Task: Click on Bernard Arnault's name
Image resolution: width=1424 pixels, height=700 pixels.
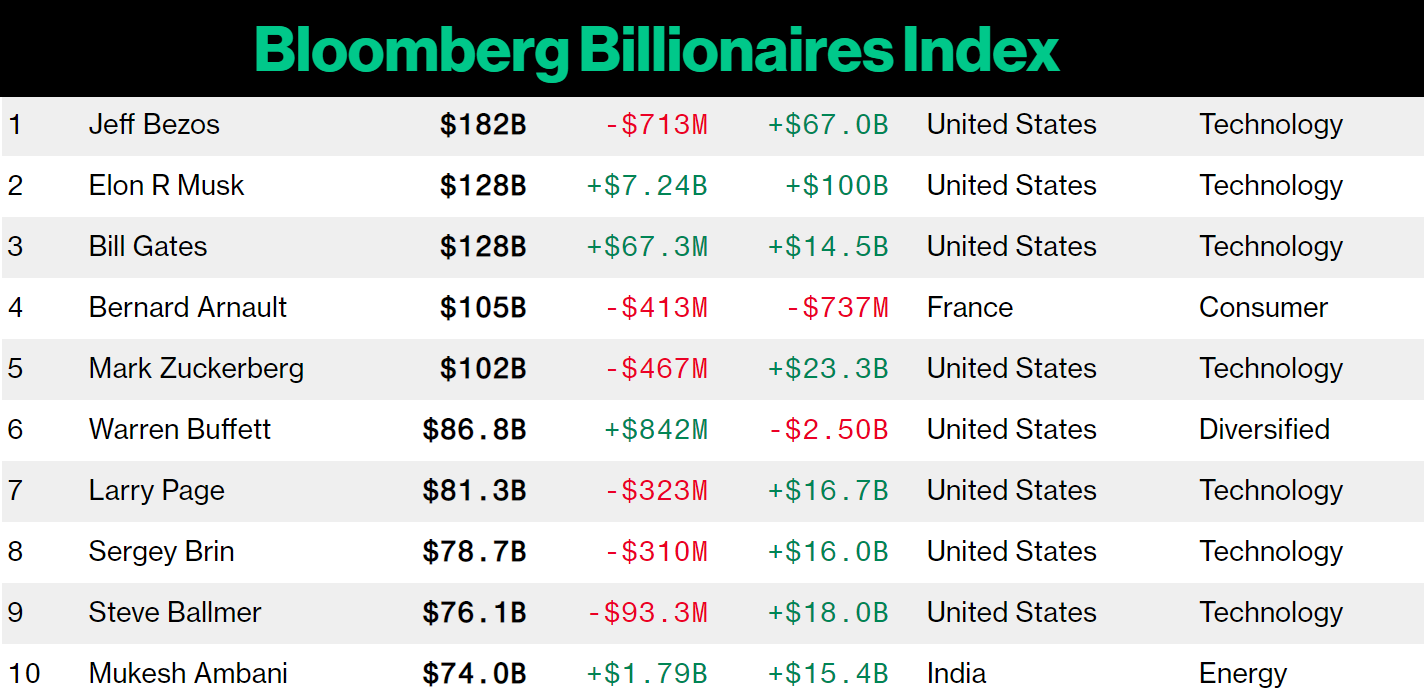Action: coord(187,308)
